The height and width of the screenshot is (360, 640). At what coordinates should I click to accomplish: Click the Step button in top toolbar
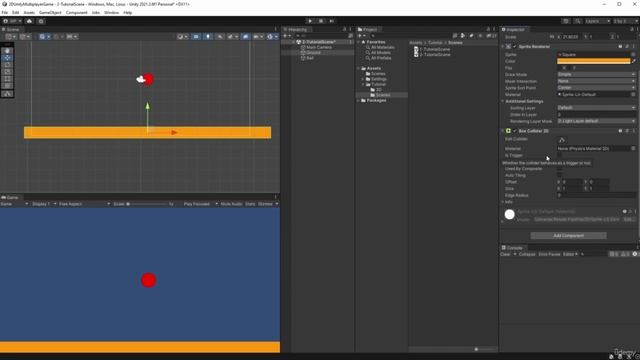point(331,21)
